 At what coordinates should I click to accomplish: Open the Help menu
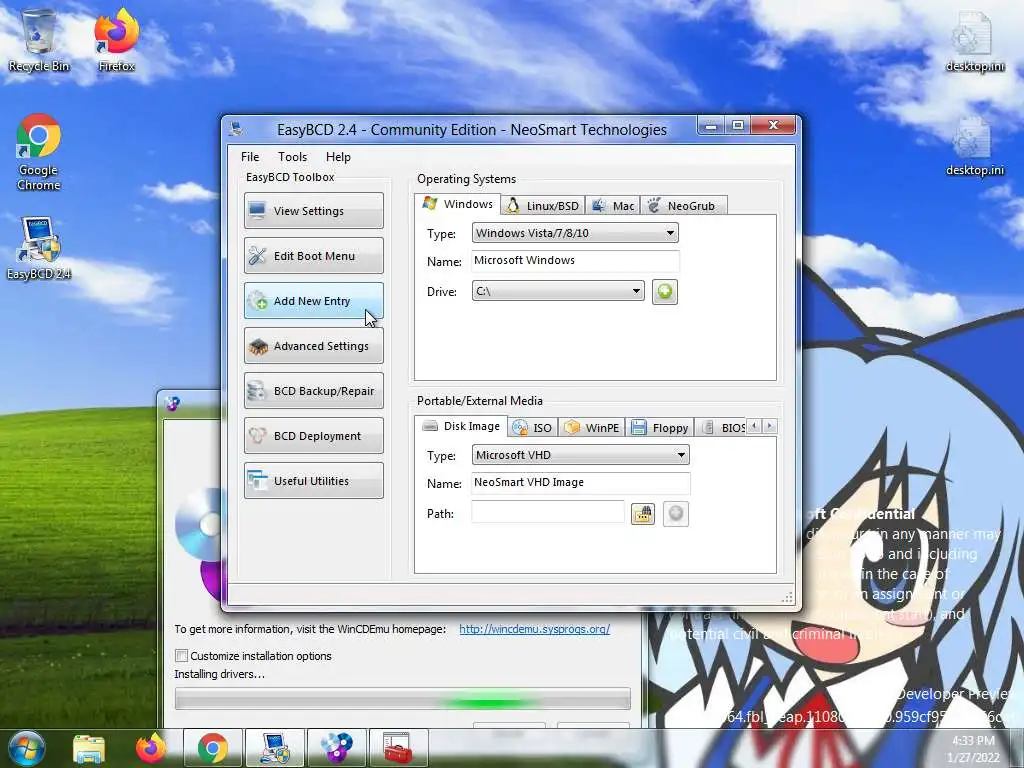pyautogui.click(x=338, y=157)
